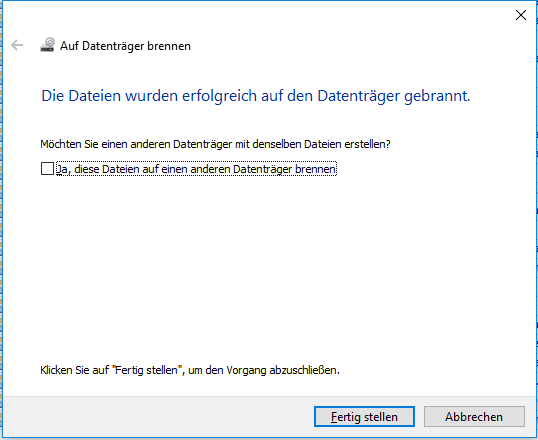Select the 'Ja, diese Dateien' checkbox label

tap(196, 169)
